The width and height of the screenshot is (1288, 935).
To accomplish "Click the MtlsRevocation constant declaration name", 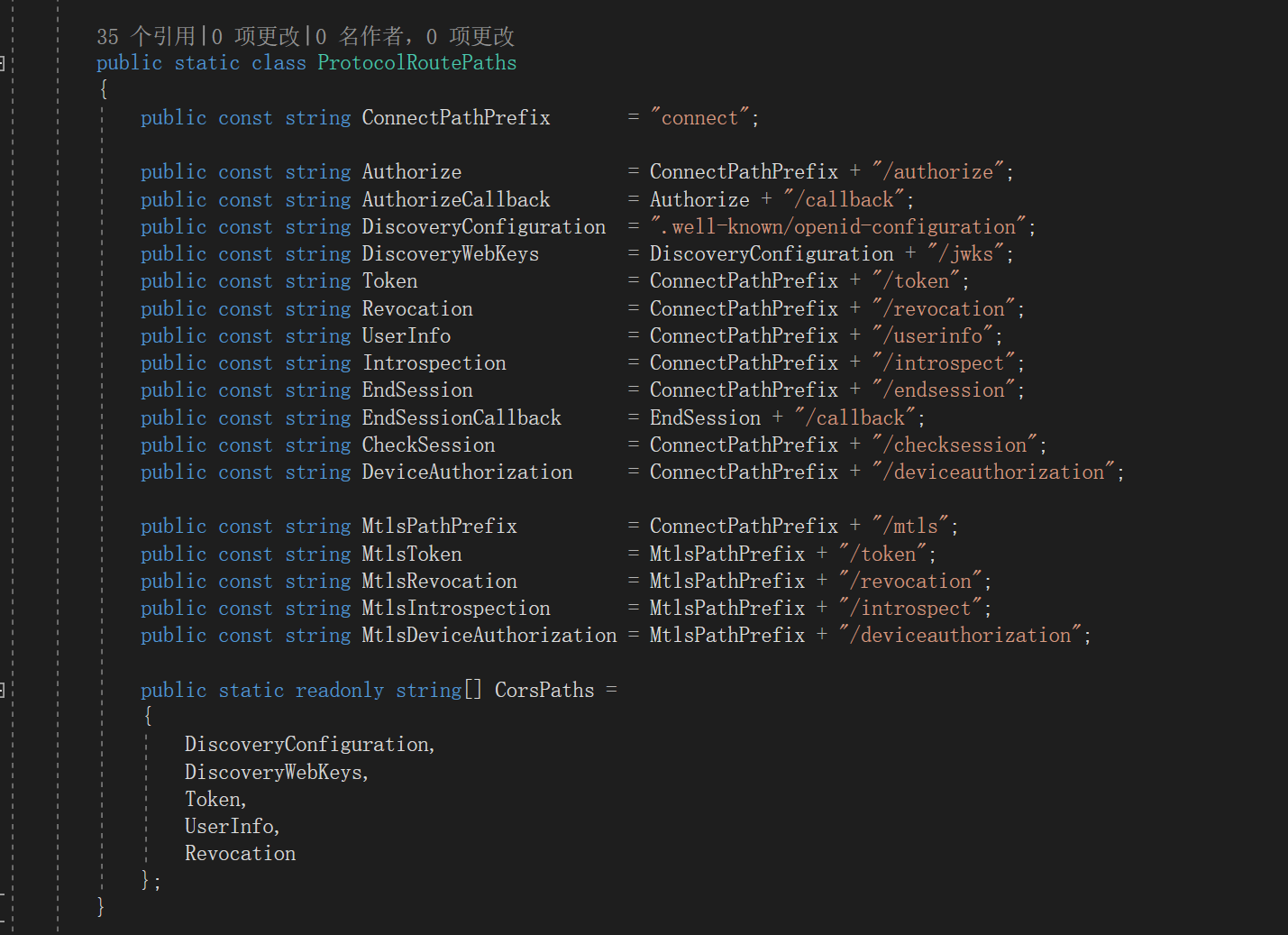I will [440, 582].
